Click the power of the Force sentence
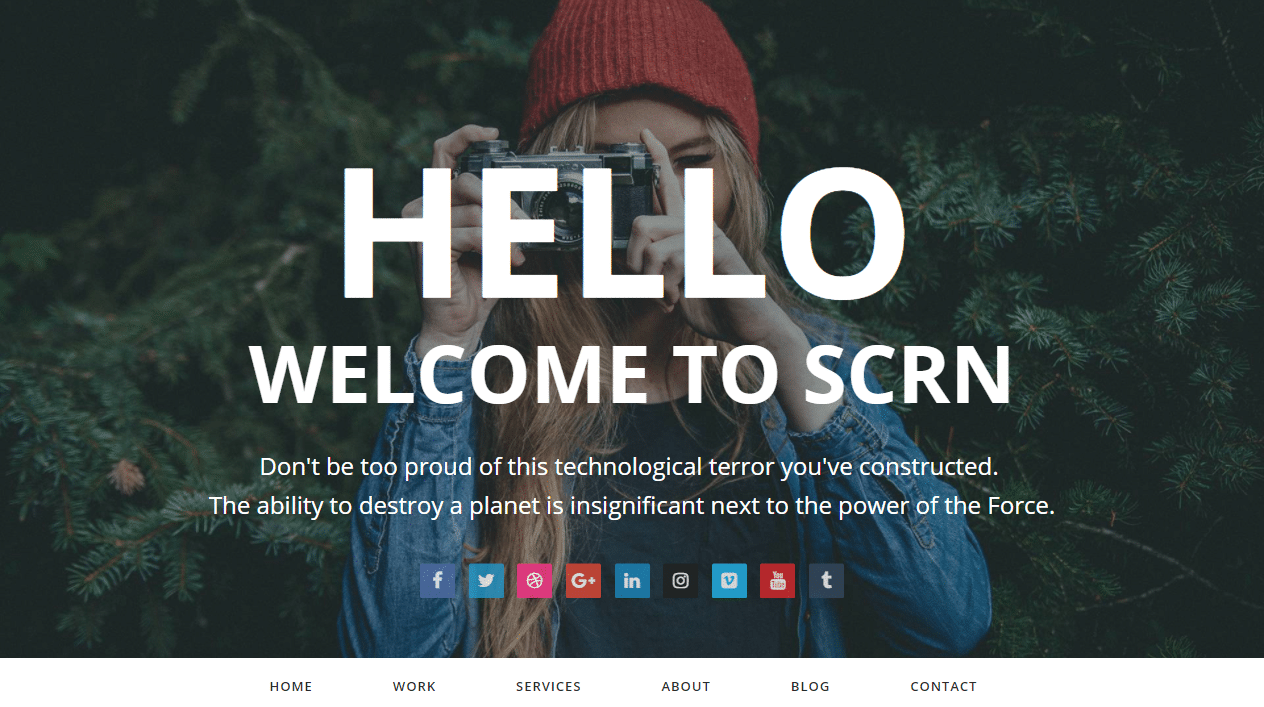The height and width of the screenshot is (707, 1264). (632, 506)
